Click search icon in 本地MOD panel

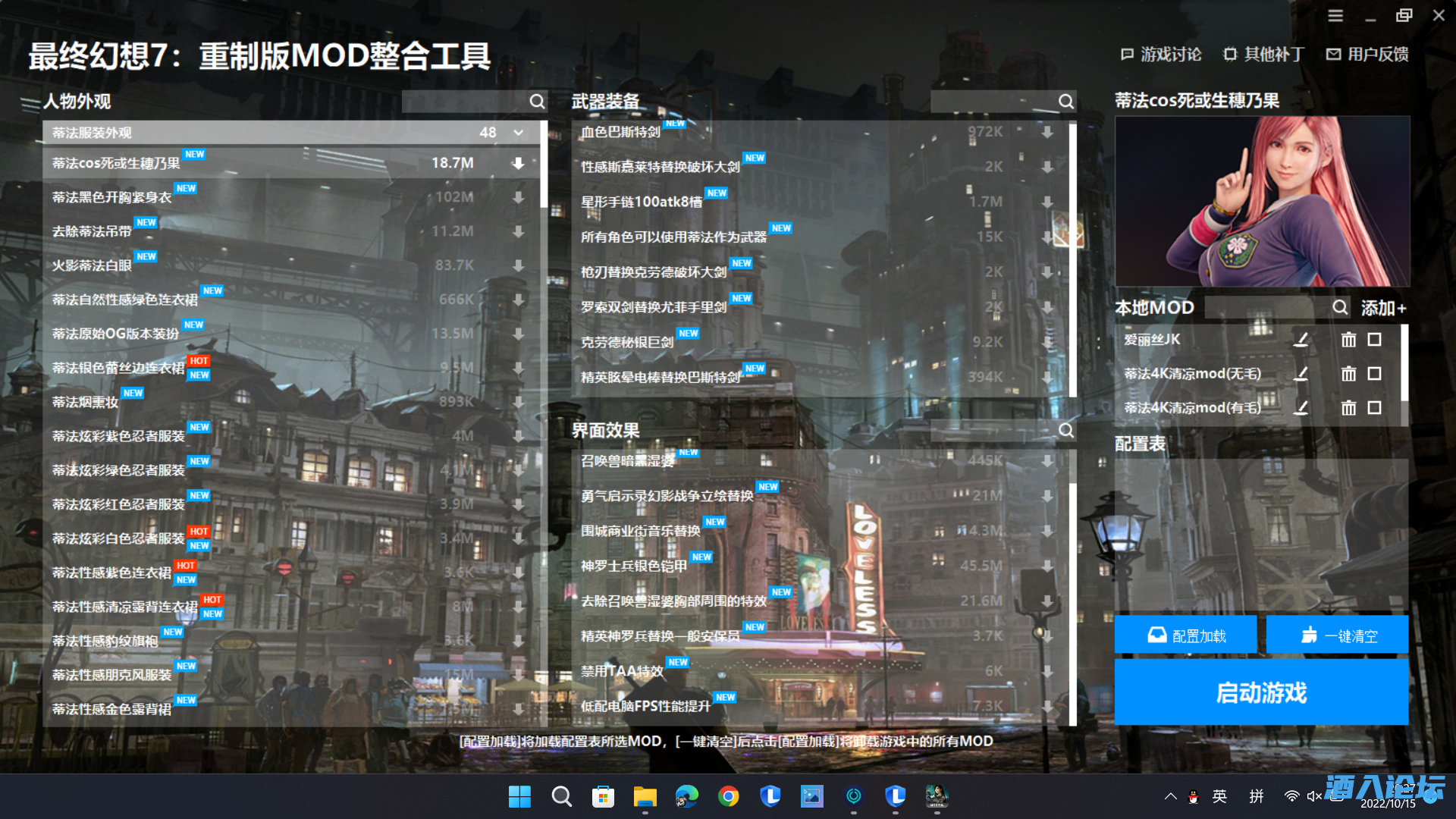click(1340, 307)
